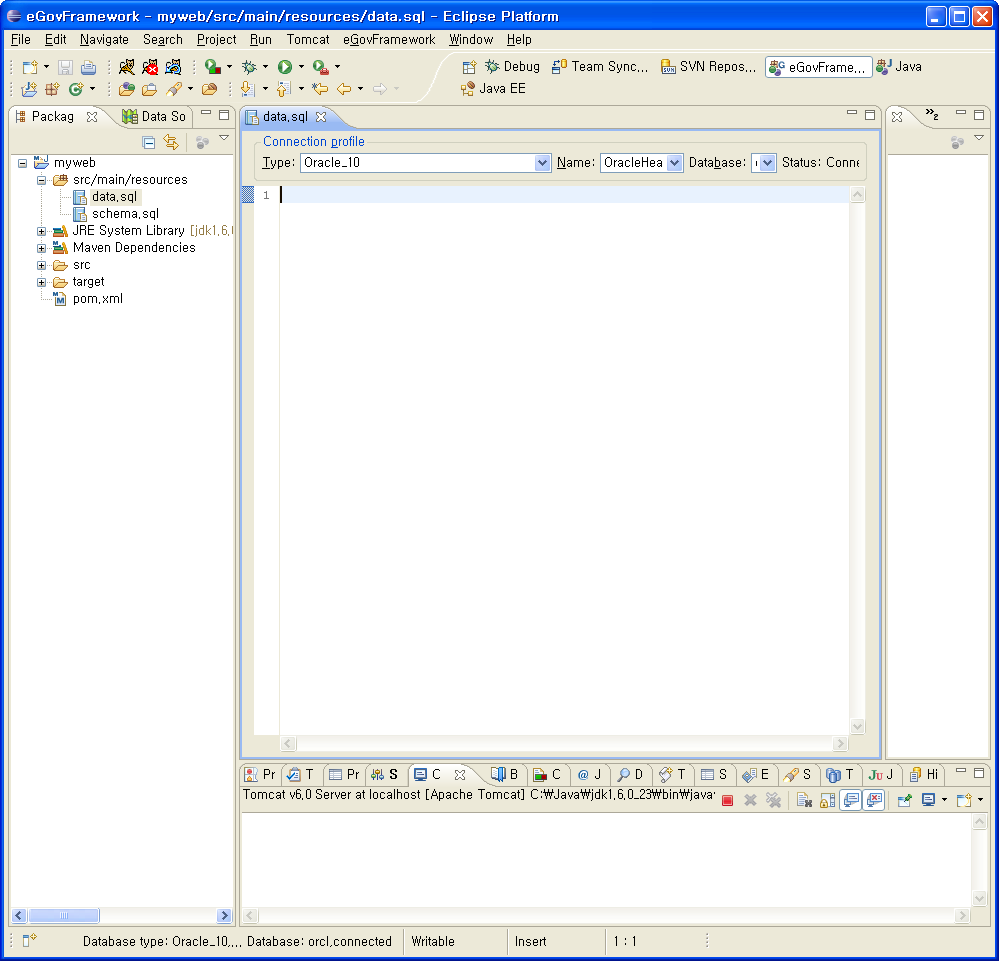Open the Database dropdown in connection profile
The height and width of the screenshot is (961, 999).
[x=768, y=163]
